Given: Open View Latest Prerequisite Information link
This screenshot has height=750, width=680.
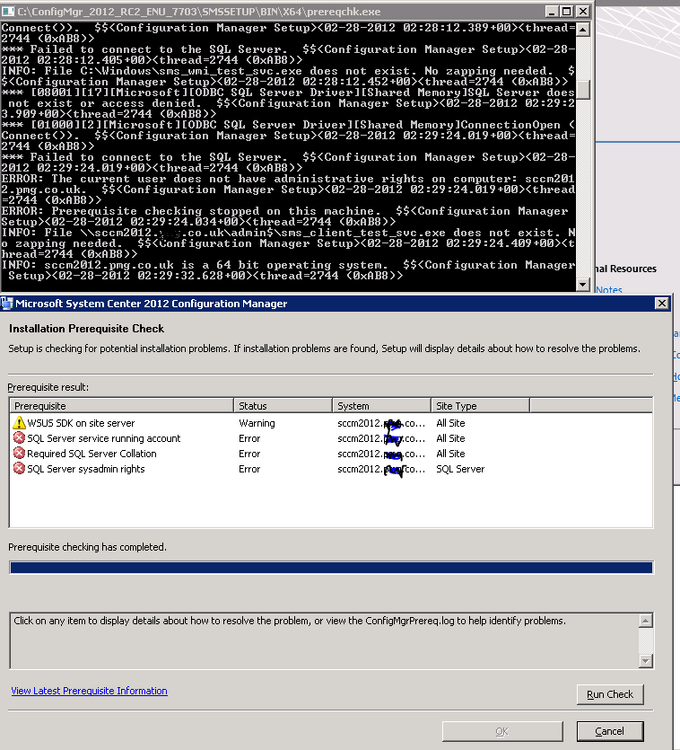Looking at the screenshot, I should 89,691.
